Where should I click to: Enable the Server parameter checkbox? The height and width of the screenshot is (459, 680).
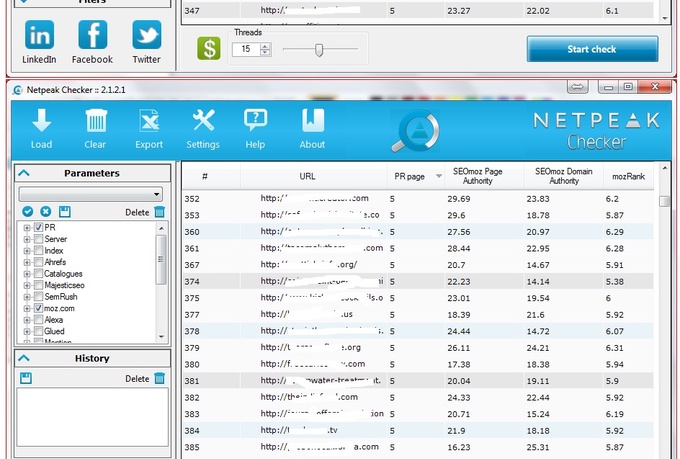coord(38,239)
